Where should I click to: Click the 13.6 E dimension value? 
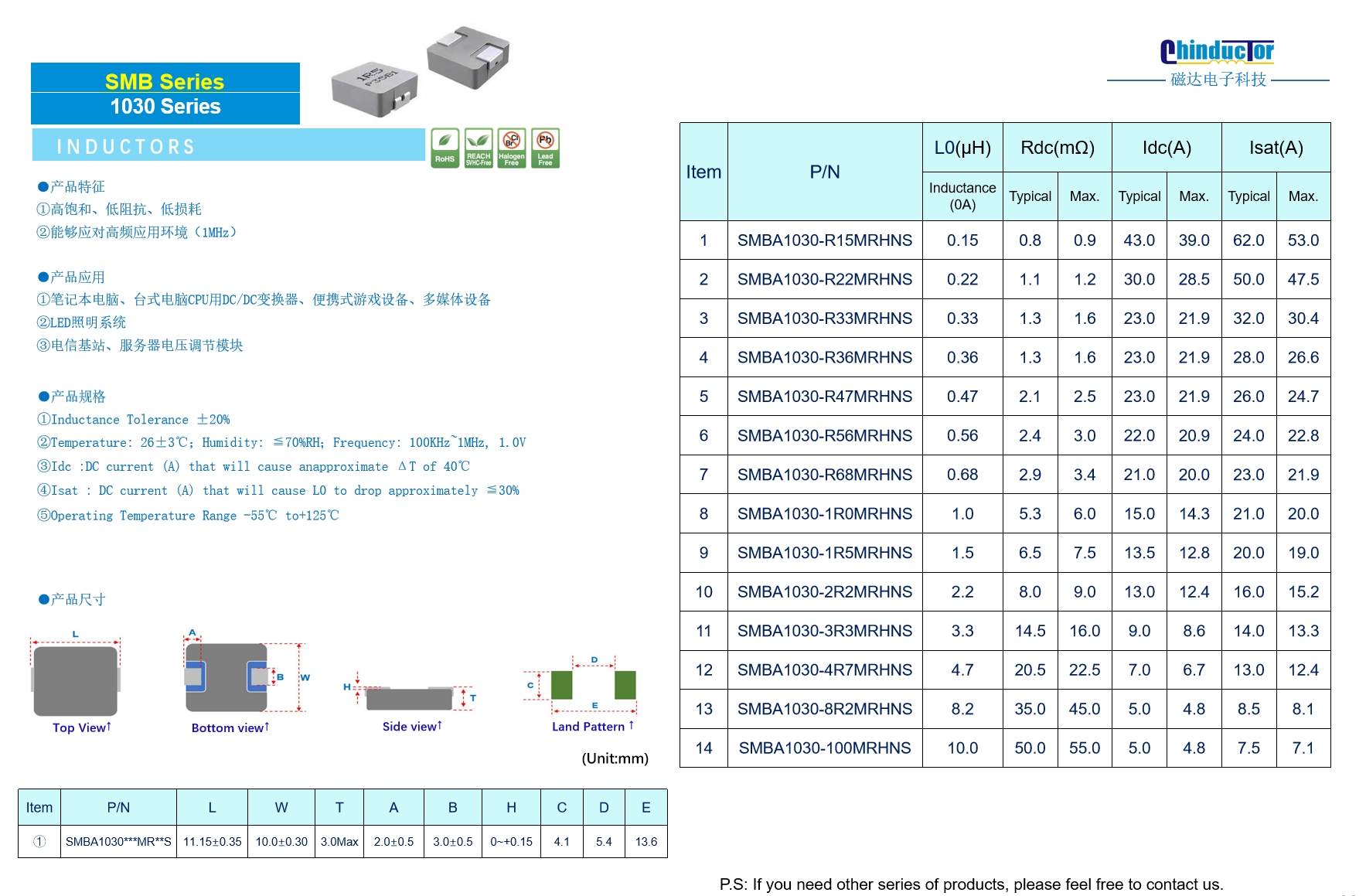pyautogui.click(x=646, y=842)
